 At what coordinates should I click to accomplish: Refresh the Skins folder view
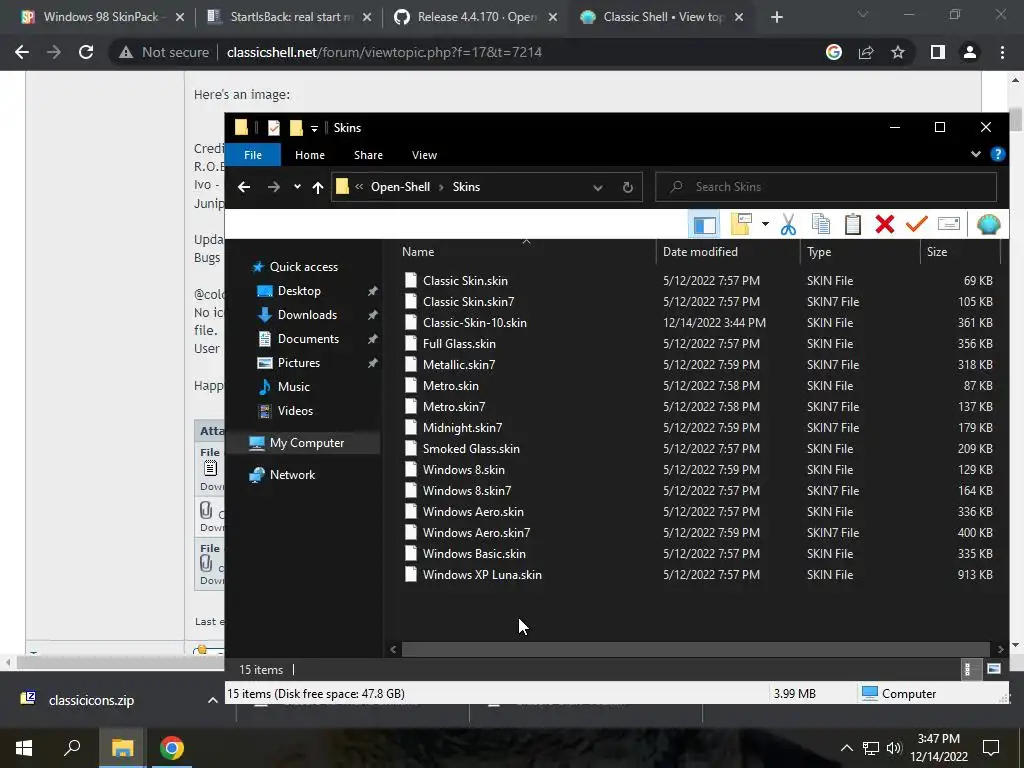(628, 187)
